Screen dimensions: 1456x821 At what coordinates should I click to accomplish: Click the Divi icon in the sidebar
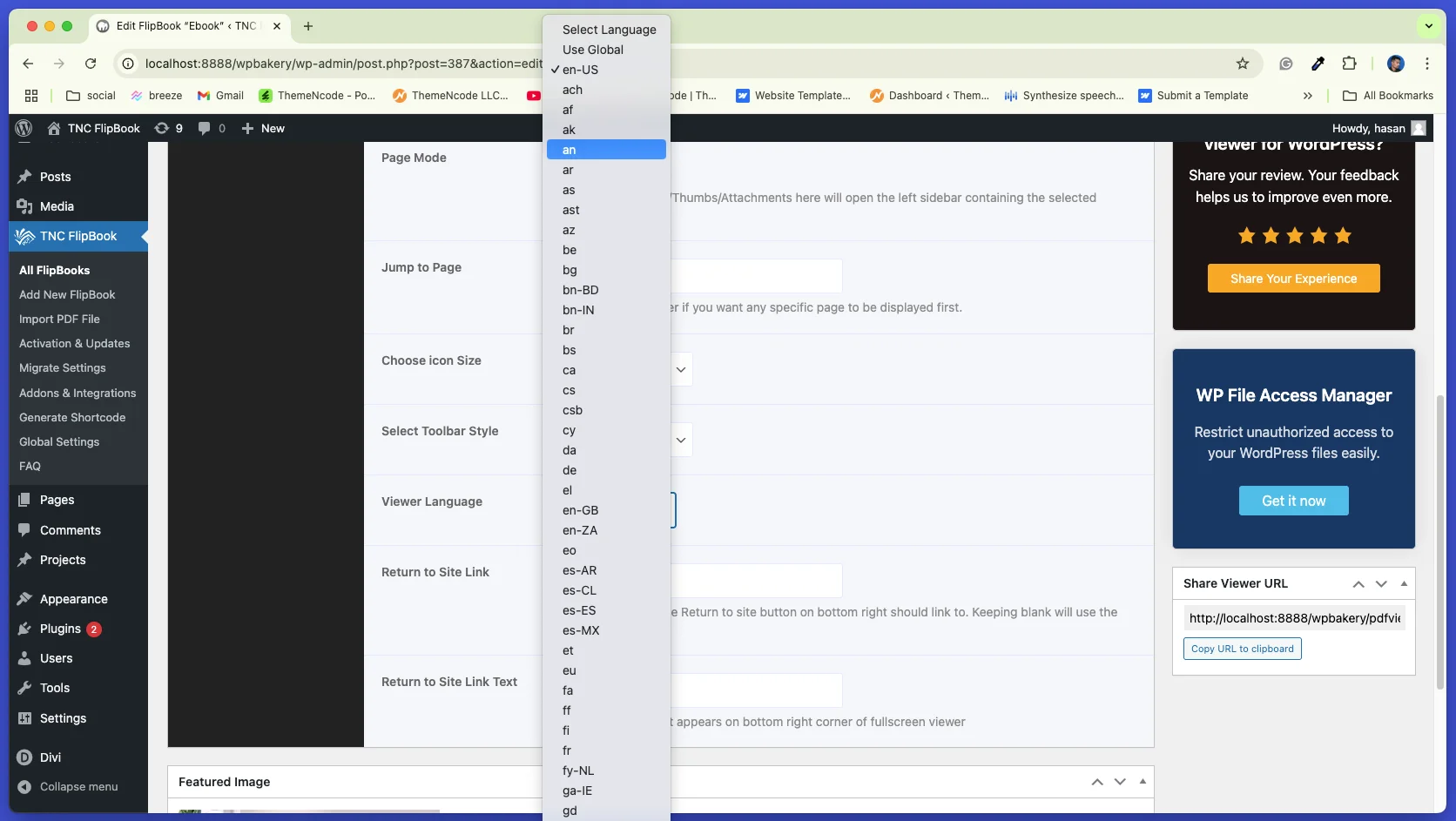click(x=24, y=757)
